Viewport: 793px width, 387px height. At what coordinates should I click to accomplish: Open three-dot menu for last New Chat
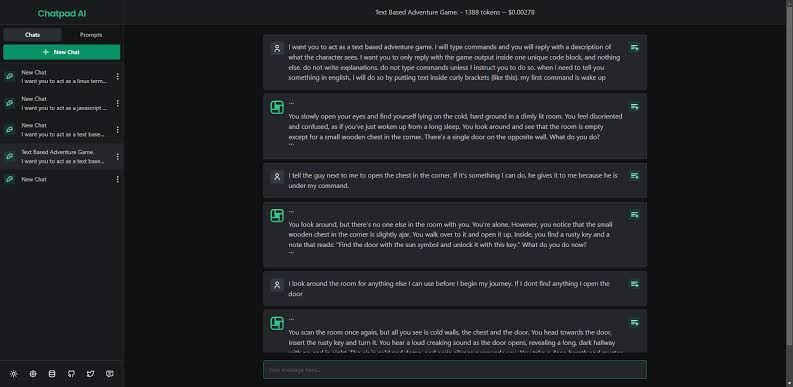point(118,179)
